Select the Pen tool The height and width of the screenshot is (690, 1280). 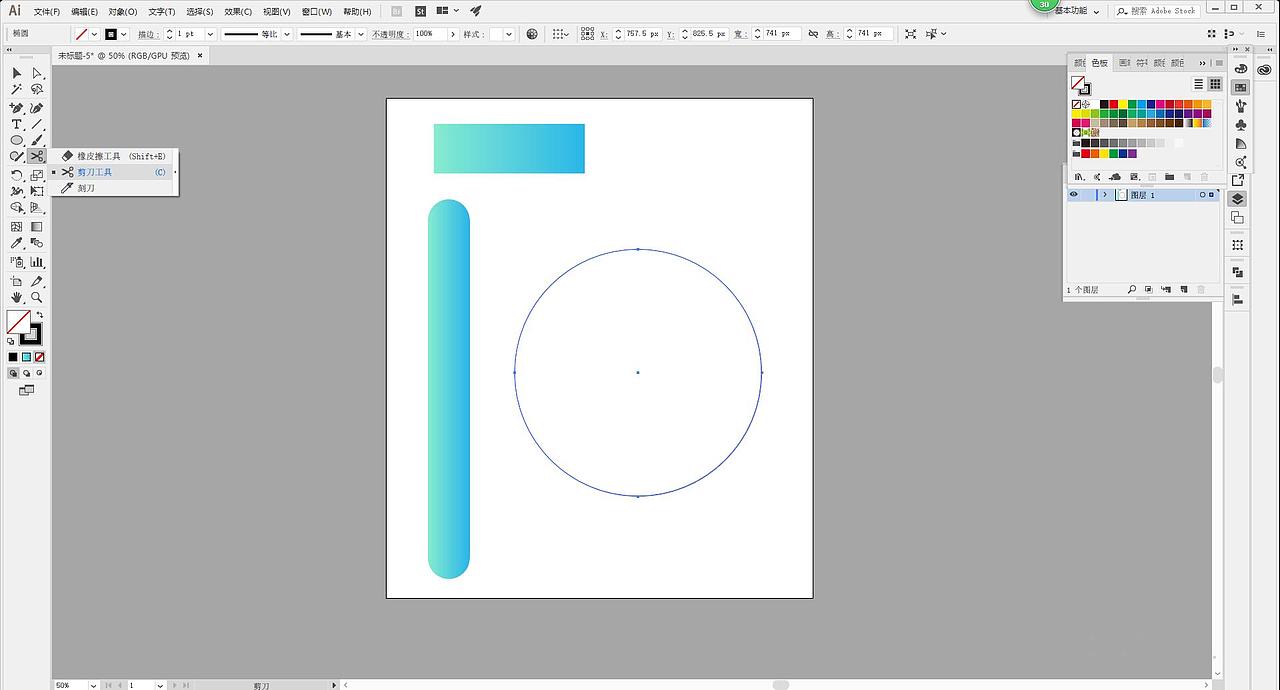(17, 107)
